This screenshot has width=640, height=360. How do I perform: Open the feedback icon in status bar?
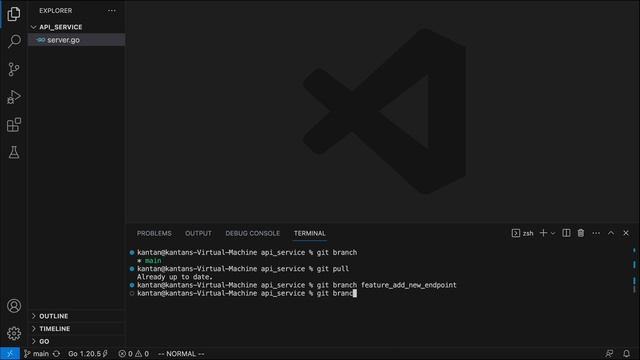point(609,354)
